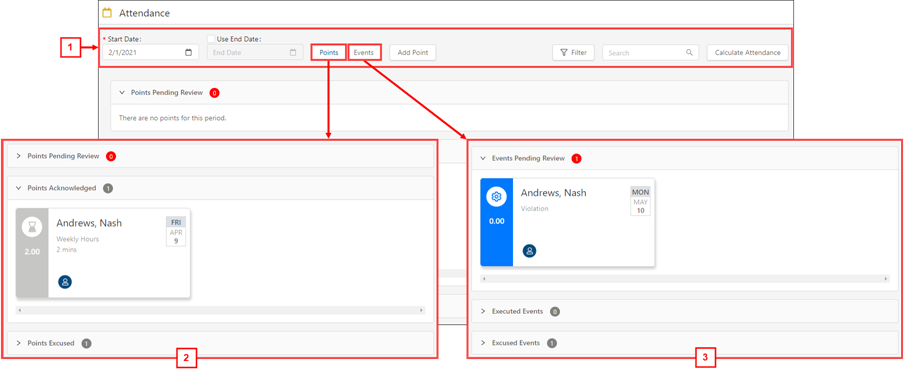Click the 2.00 points value on card
904x369 pixels.
pyautogui.click(x=32, y=252)
